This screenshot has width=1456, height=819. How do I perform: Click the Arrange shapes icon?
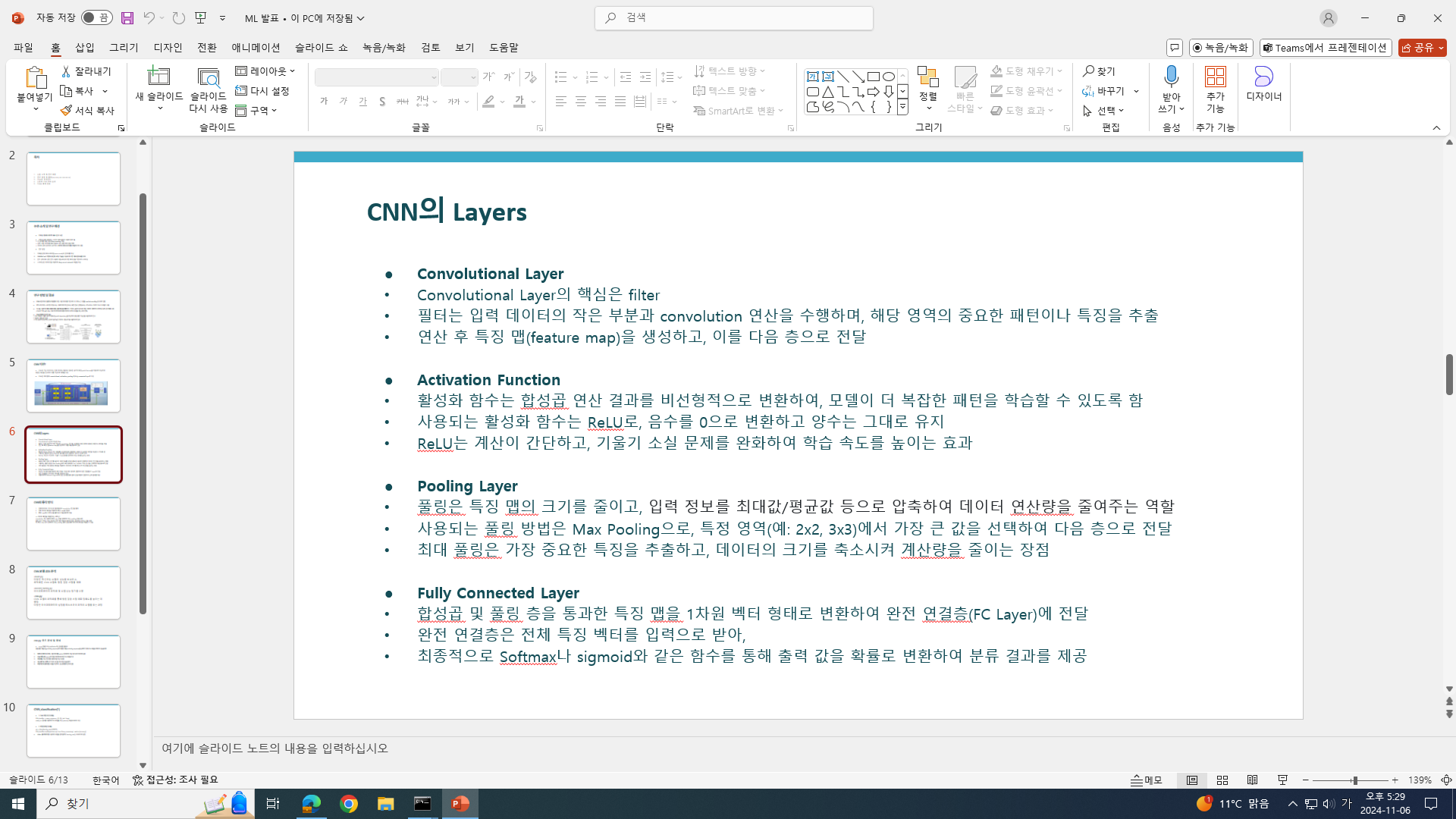(x=927, y=78)
